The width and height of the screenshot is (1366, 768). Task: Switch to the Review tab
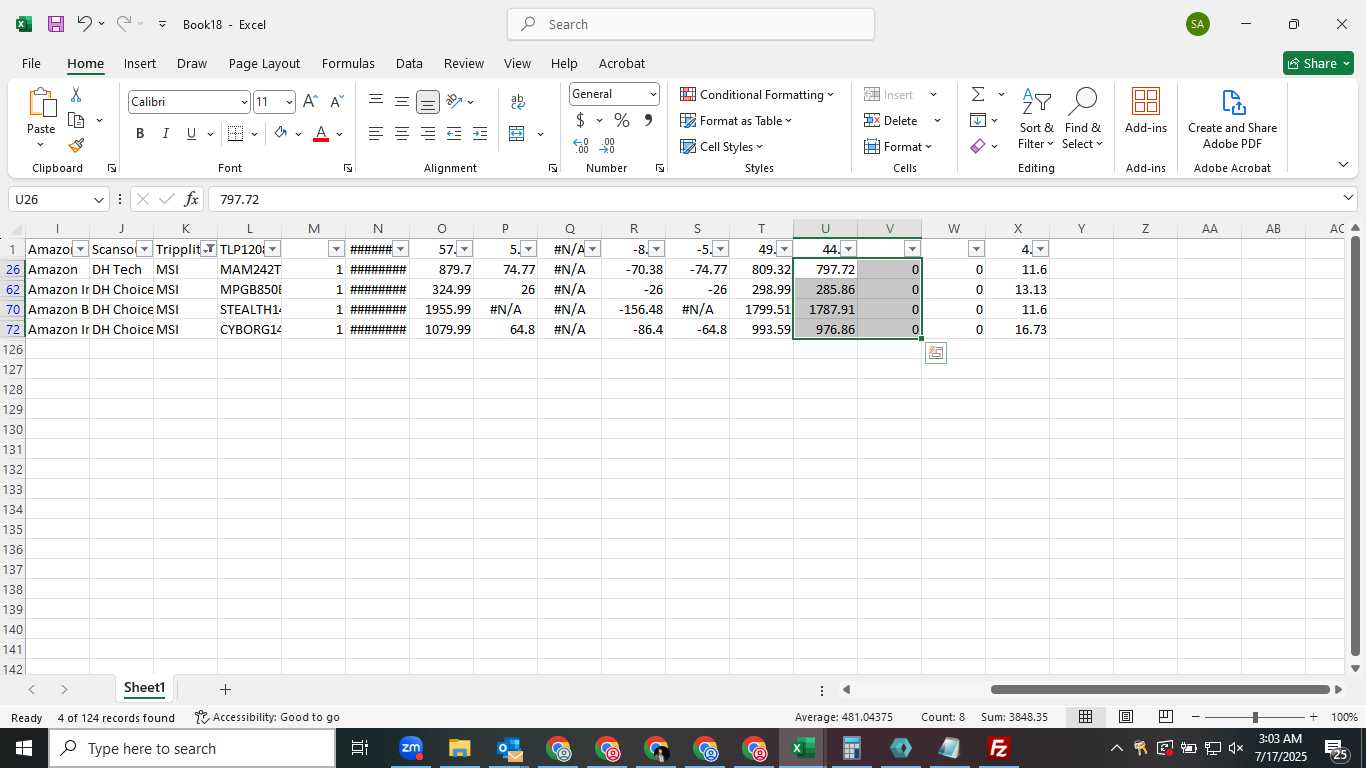464,63
